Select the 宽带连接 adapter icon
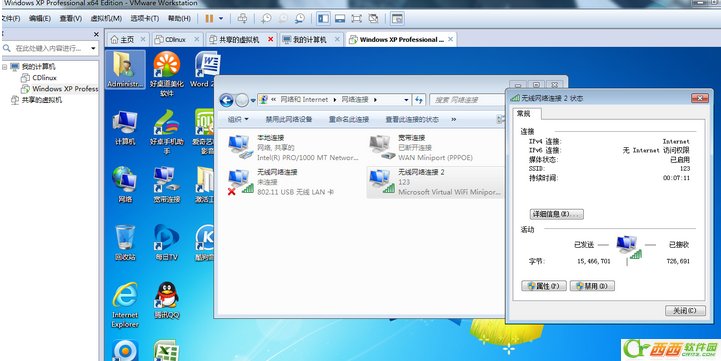 (383, 148)
